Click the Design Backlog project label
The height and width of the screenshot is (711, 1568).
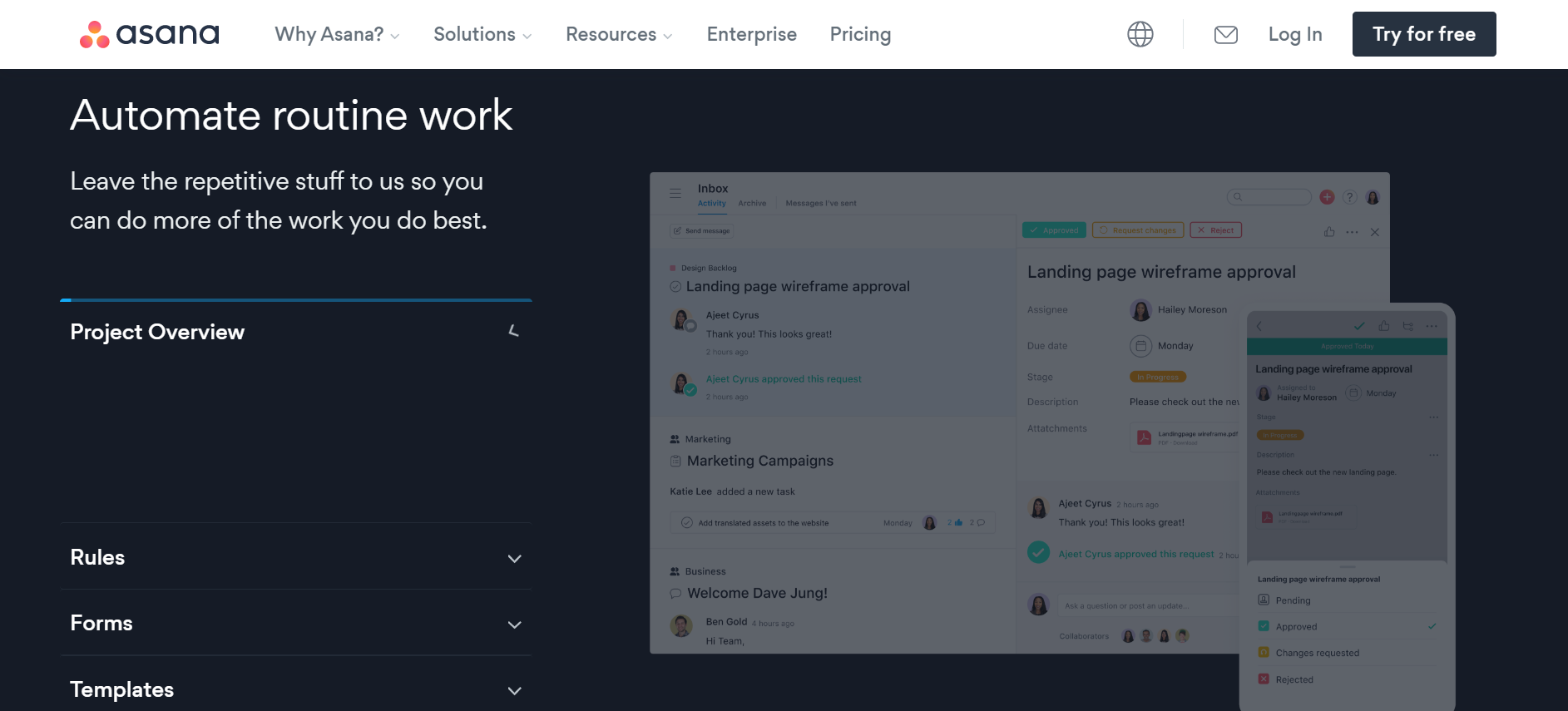click(x=709, y=269)
